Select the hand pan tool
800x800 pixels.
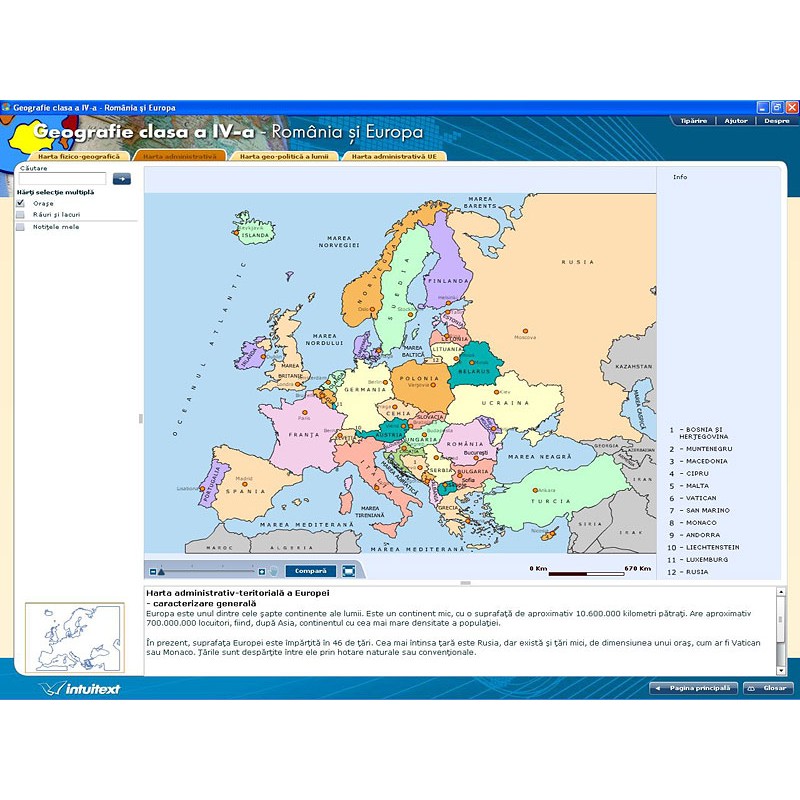[273, 572]
